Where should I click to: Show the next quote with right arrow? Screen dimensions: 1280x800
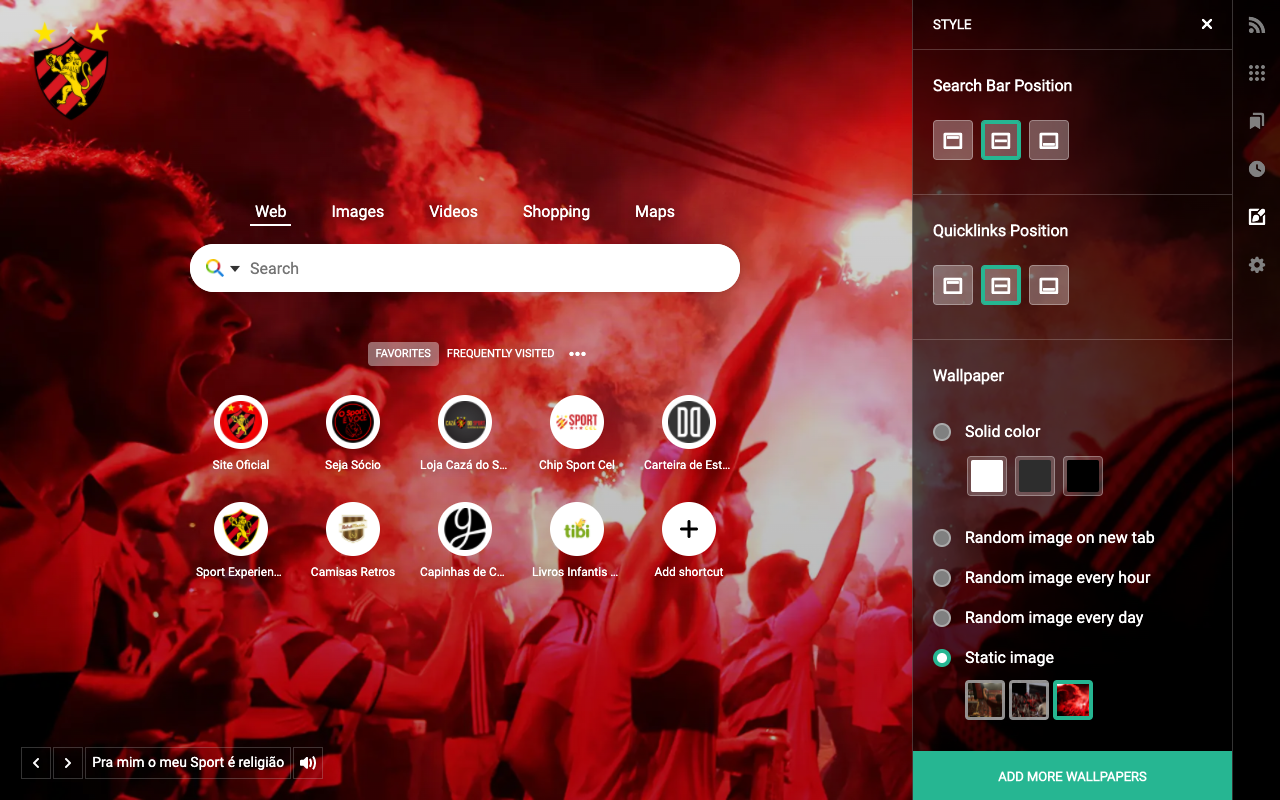tap(67, 762)
